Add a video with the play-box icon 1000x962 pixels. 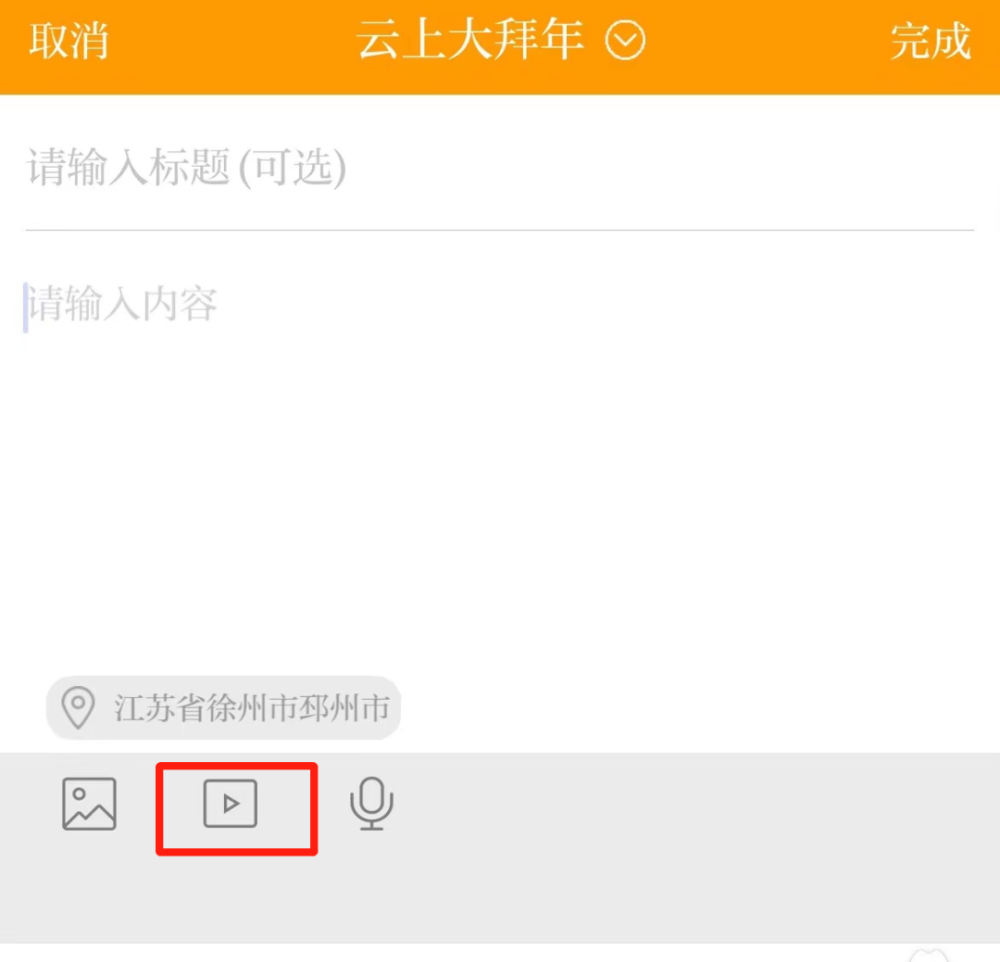[x=230, y=803]
